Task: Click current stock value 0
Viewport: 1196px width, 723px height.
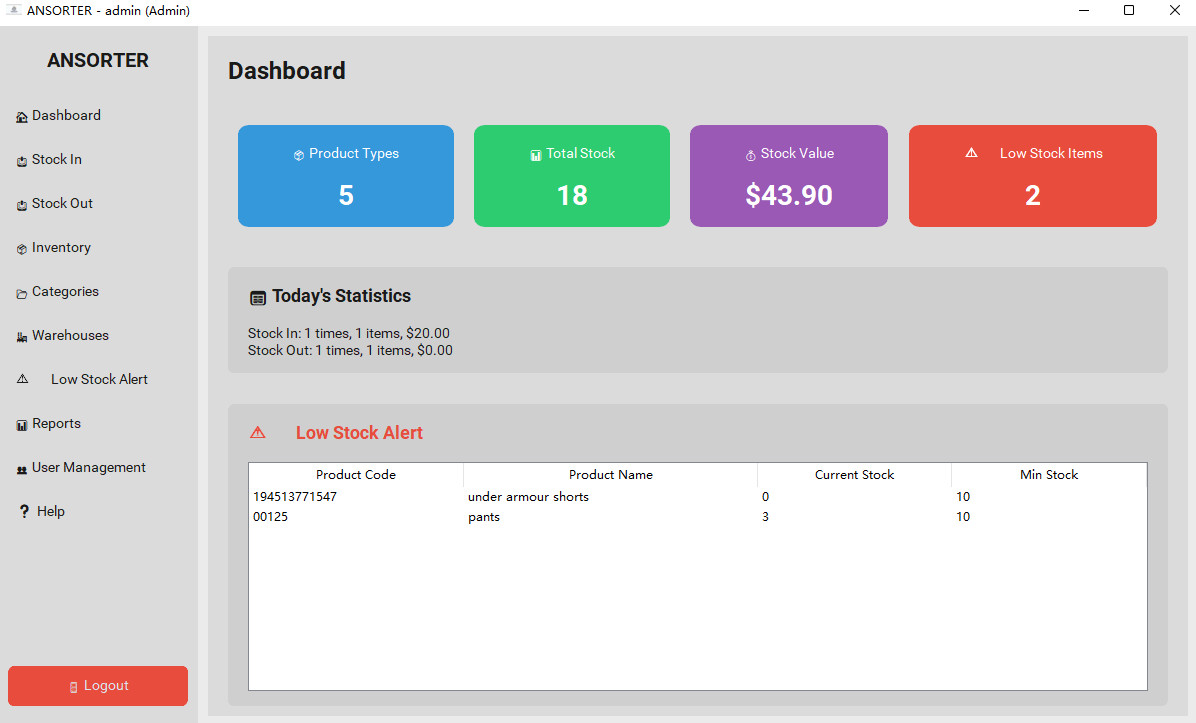Action: [766, 496]
